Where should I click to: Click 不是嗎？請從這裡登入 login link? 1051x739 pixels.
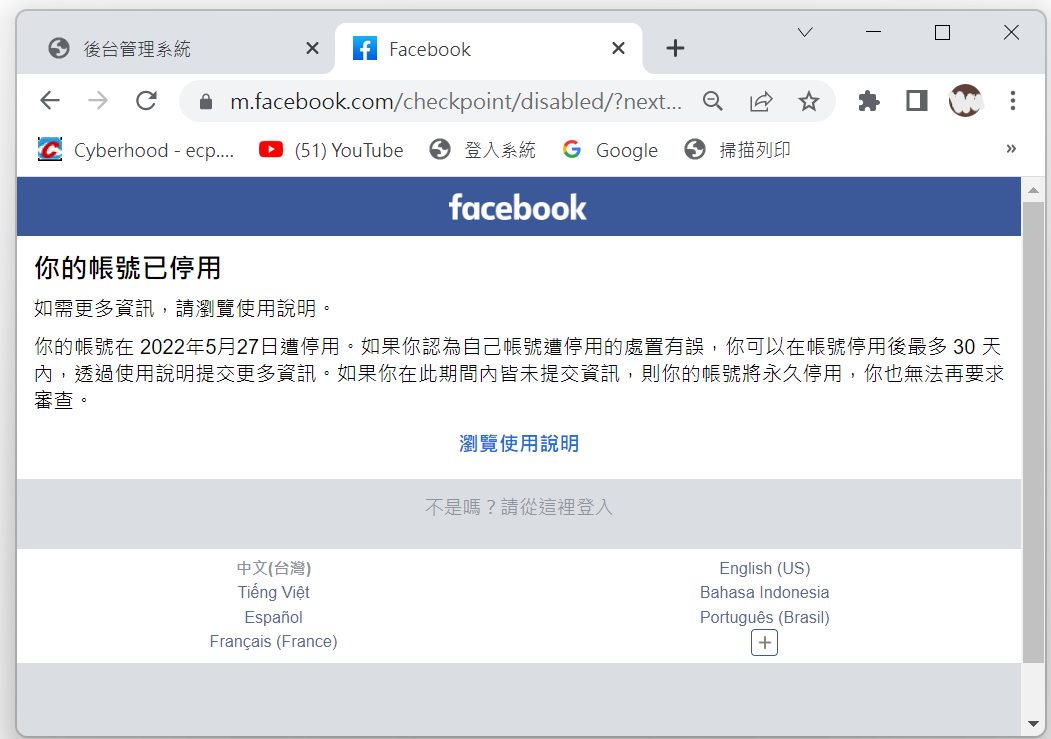(519, 507)
